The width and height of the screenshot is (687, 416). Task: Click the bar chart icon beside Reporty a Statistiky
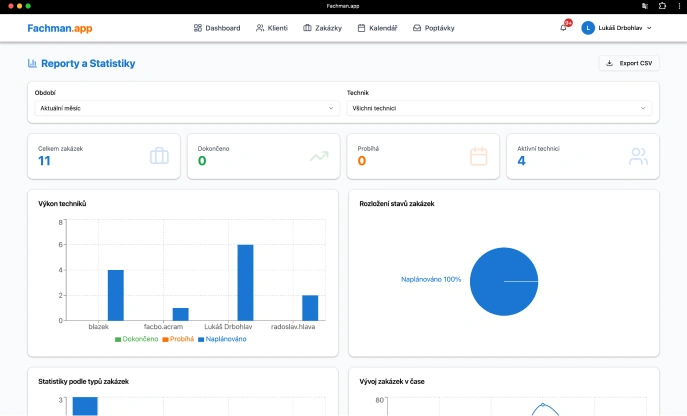(32, 64)
